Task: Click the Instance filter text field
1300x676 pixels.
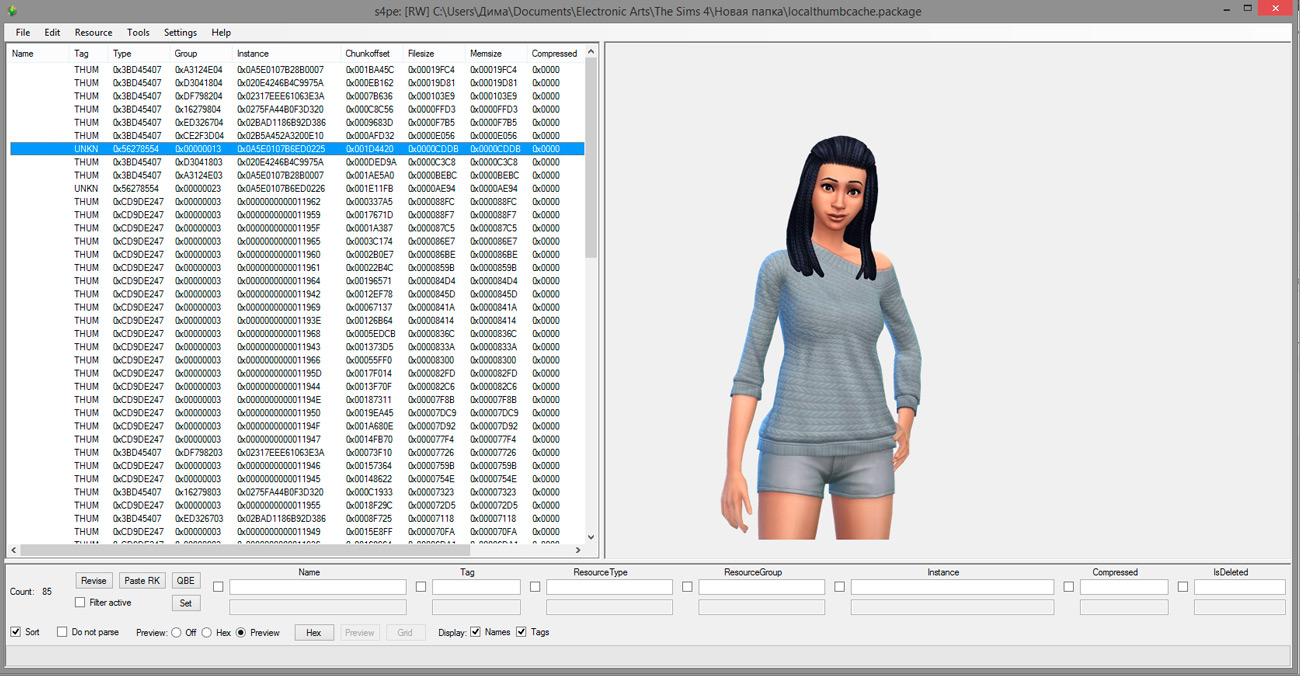Action: point(952,588)
